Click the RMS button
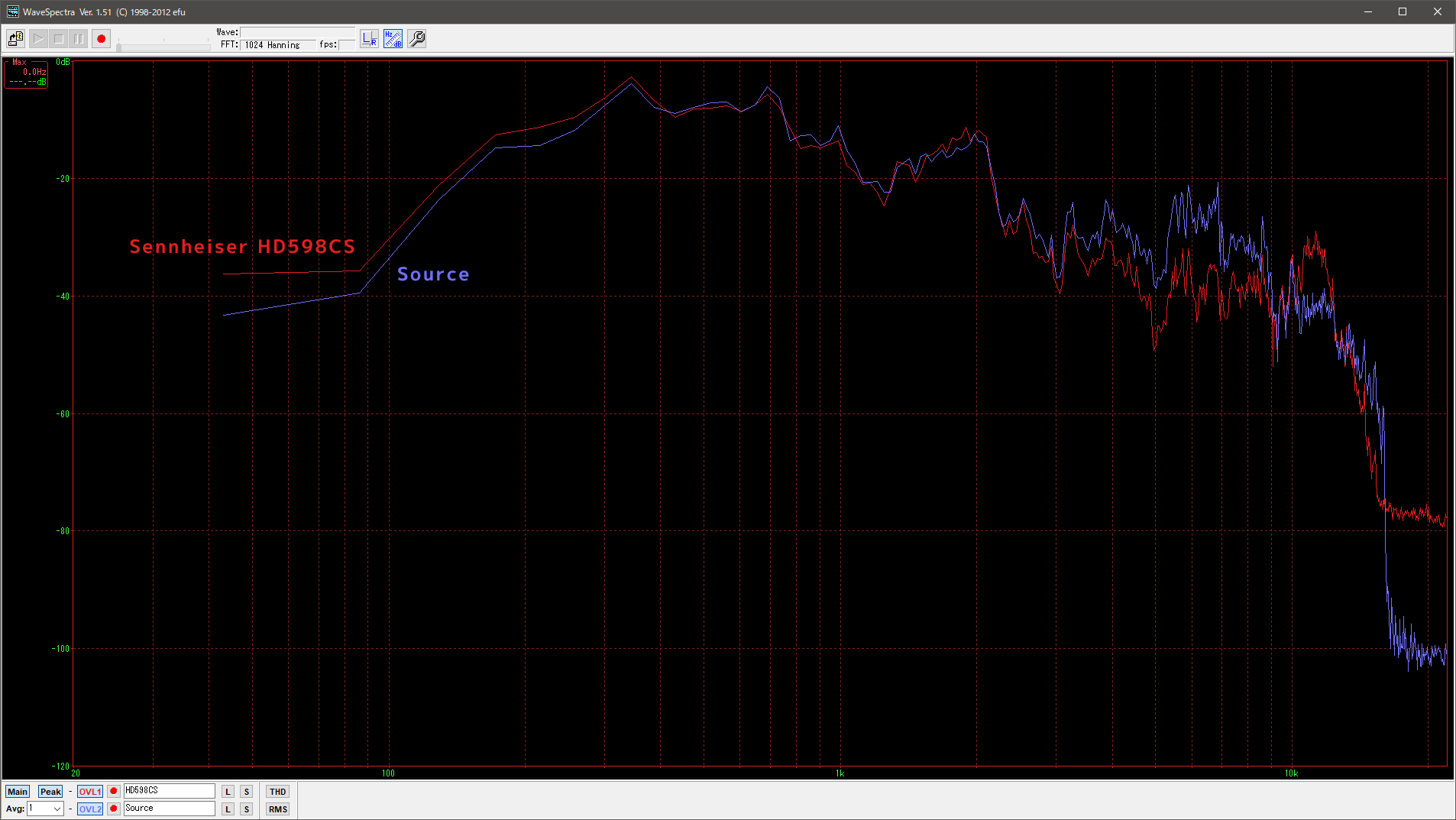The image size is (1456, 820). [x=277, y=809]
